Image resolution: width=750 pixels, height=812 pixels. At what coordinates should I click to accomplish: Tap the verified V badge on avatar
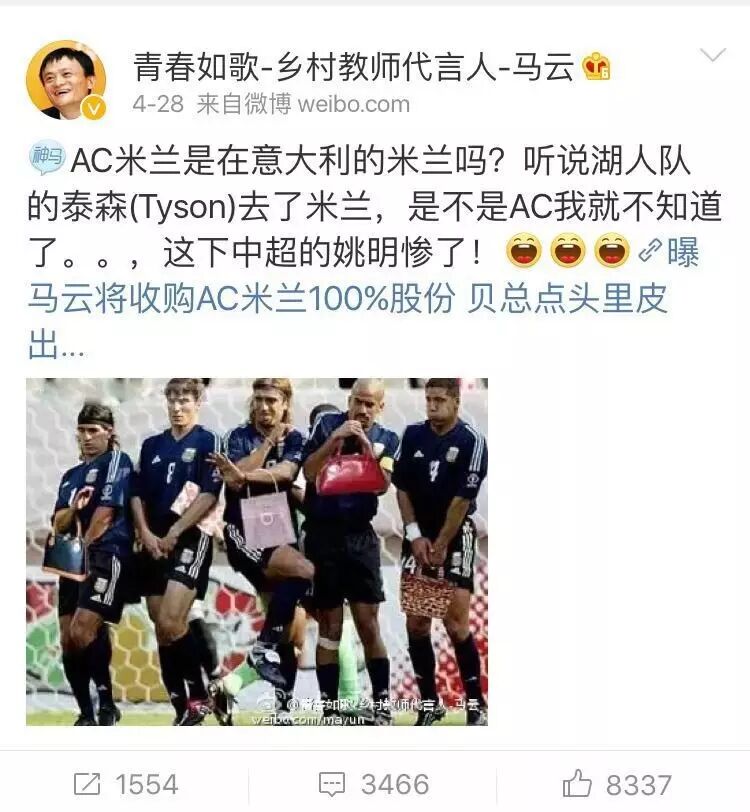(x=94, y=109)
